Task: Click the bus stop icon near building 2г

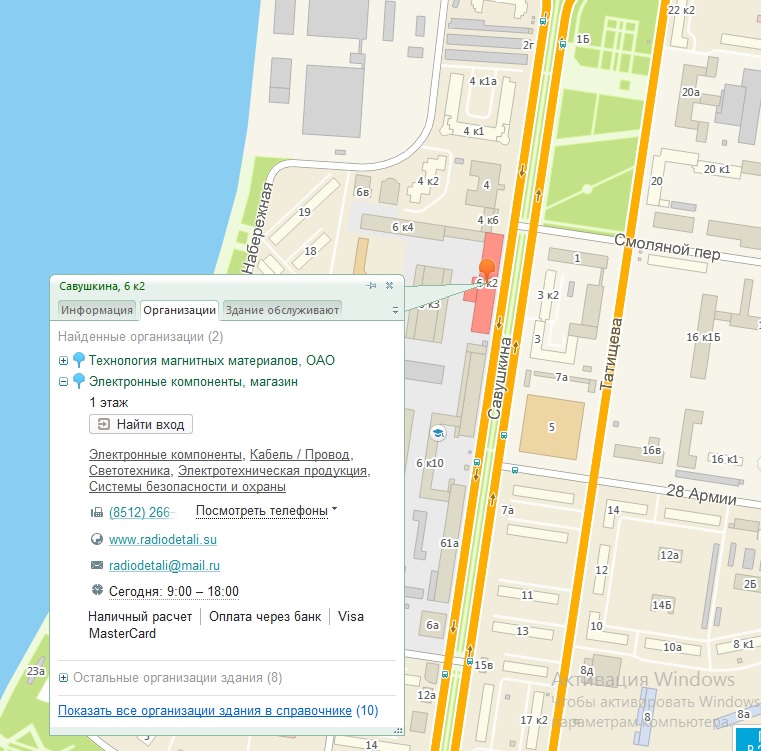Action: click(x=543, y=21)
